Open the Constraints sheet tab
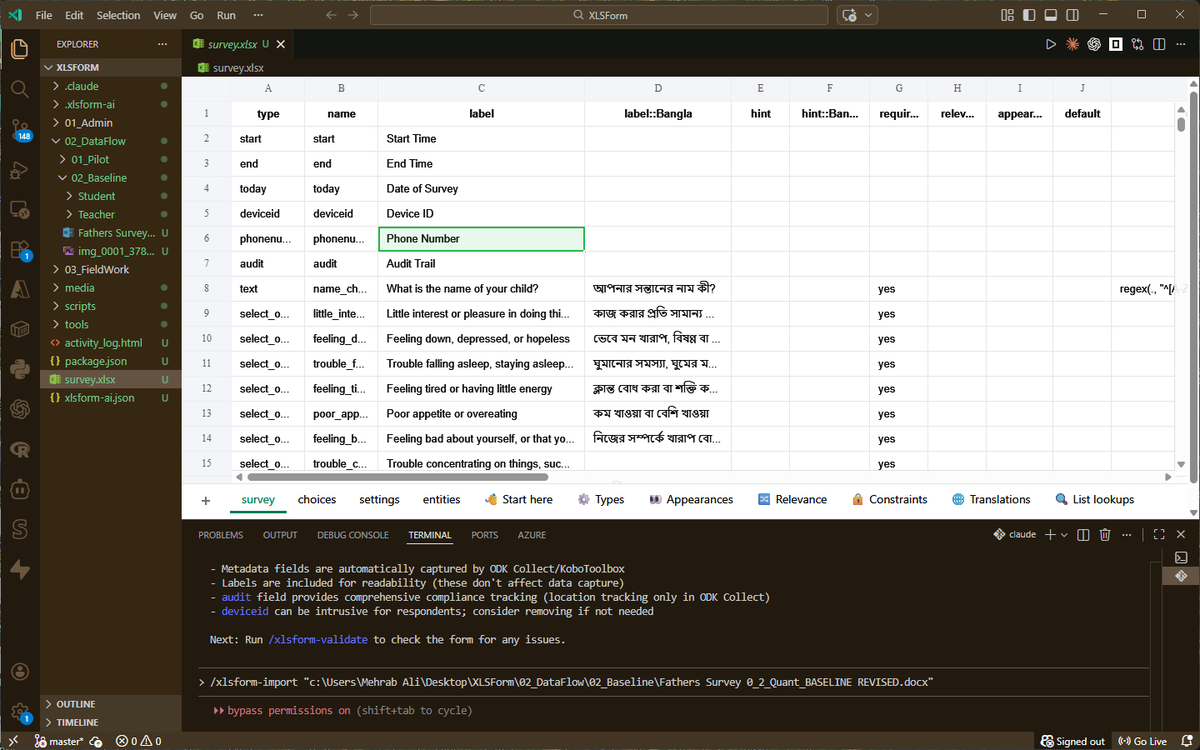 (x=890, y=500)
